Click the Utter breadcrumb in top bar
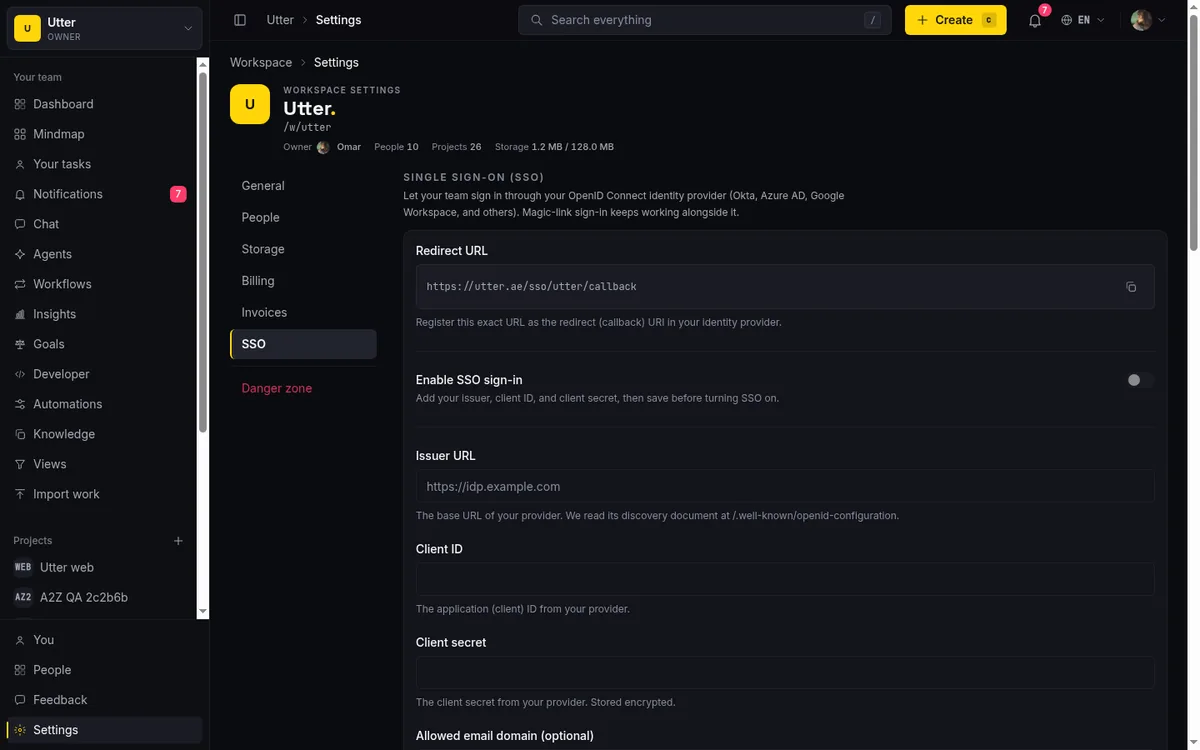 click(280, 20)
